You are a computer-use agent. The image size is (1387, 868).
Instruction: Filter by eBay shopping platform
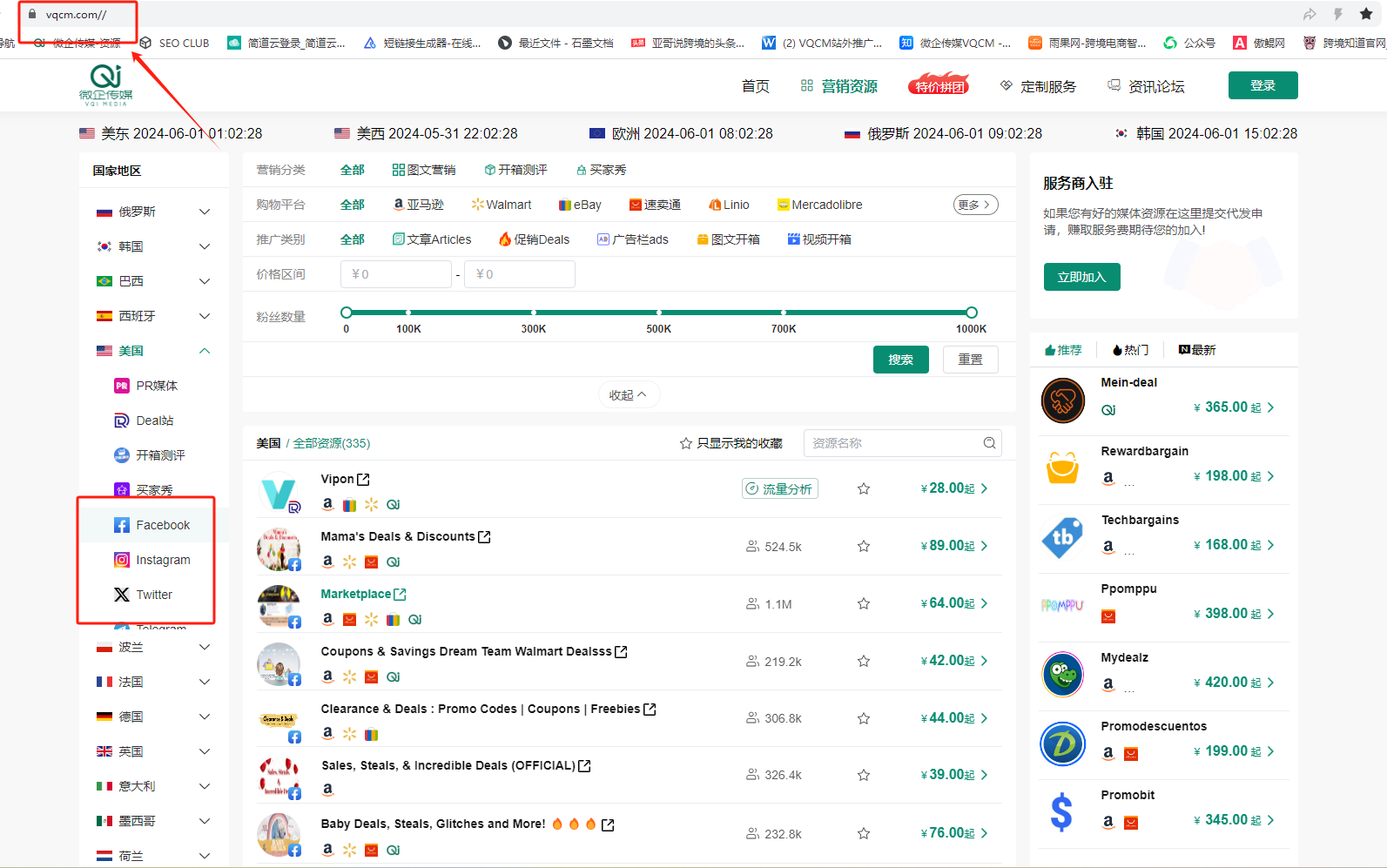click(581, 205)
